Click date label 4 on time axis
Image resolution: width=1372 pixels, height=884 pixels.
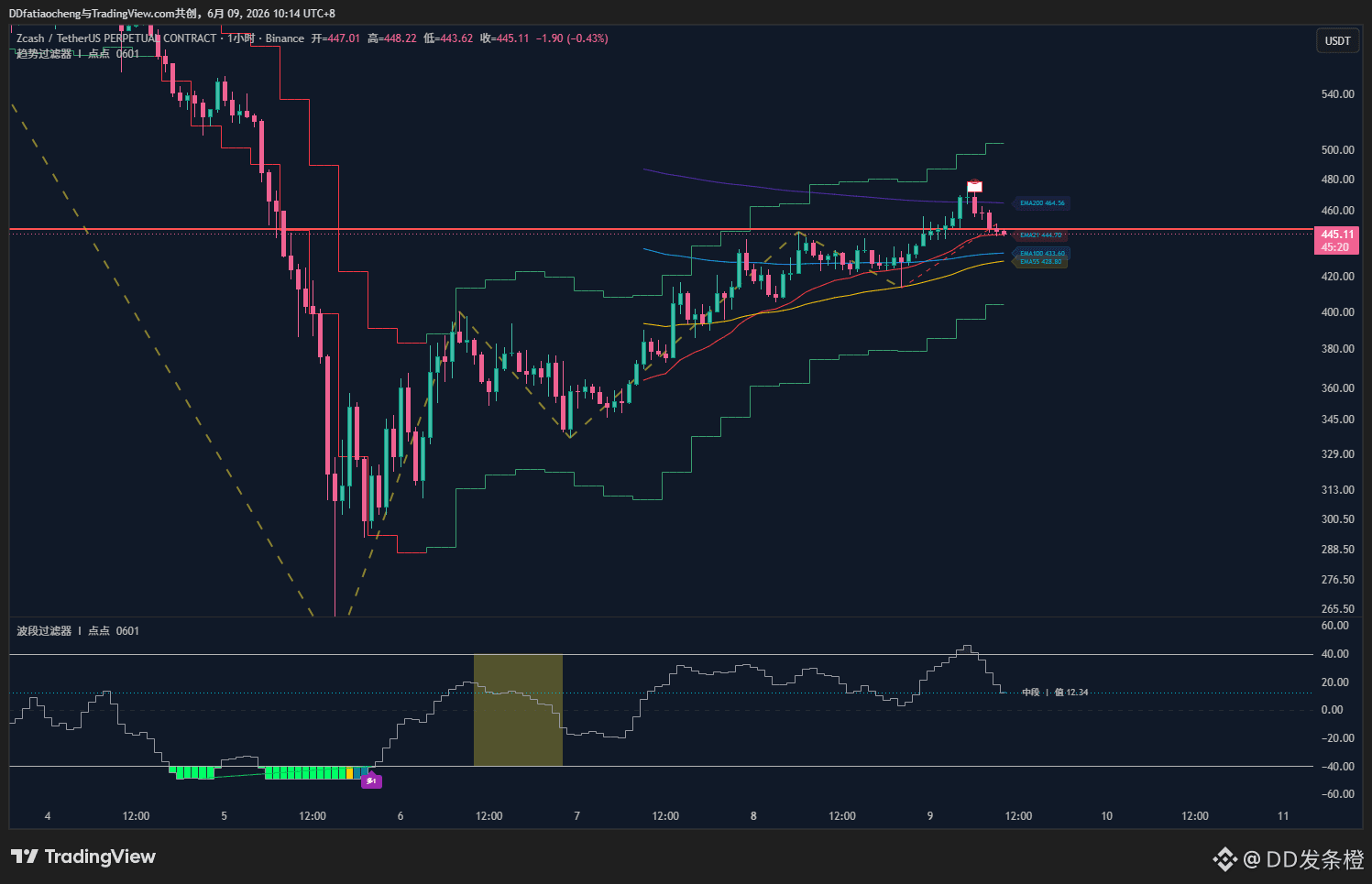click(48, 816)
